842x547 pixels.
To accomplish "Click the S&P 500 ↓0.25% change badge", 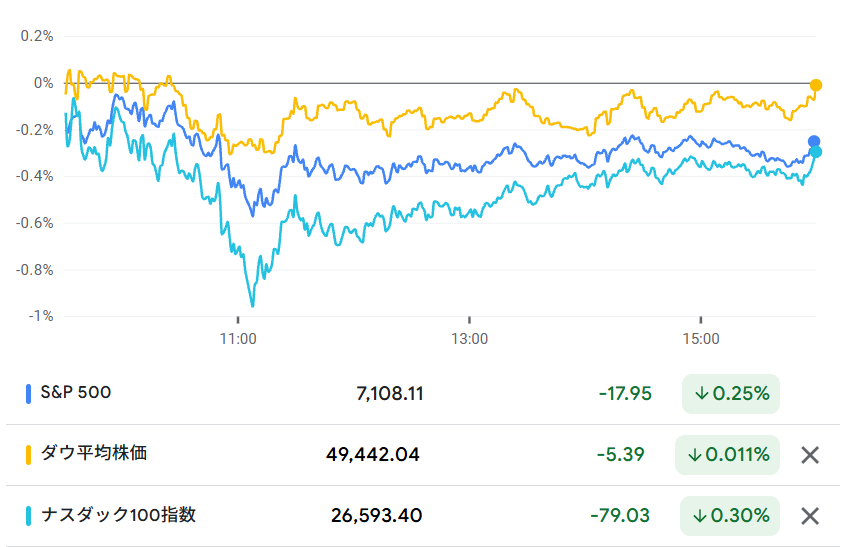I will (x=730, y=394).
